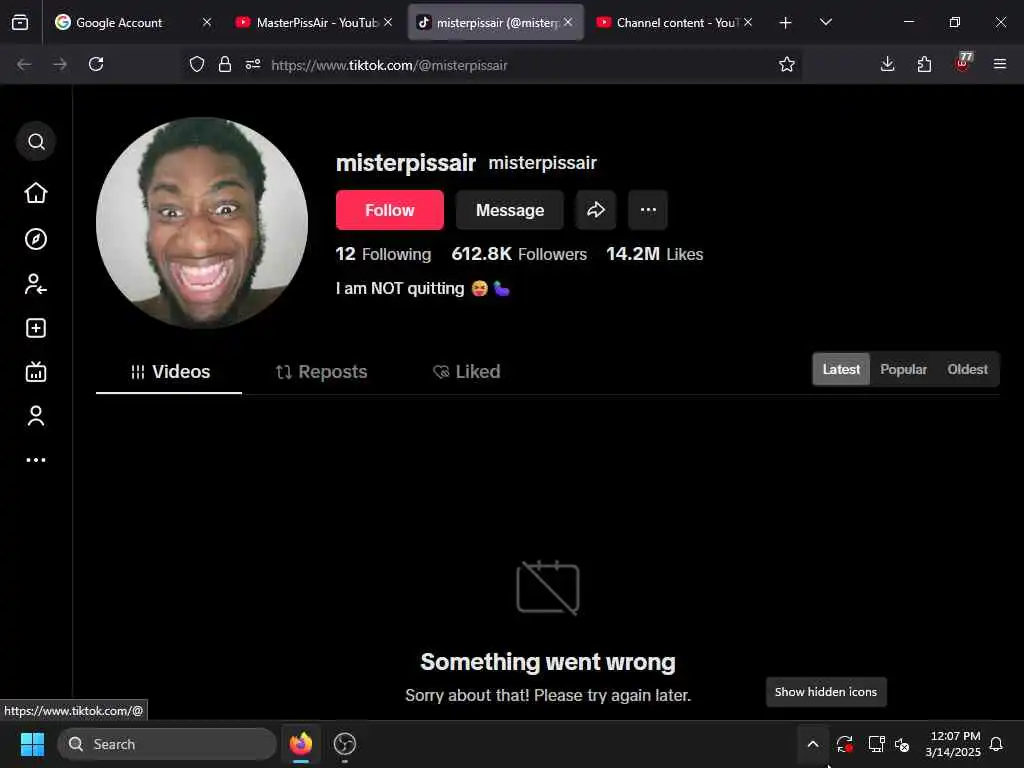Open the Windows Start menu

(x=32, y=744)
